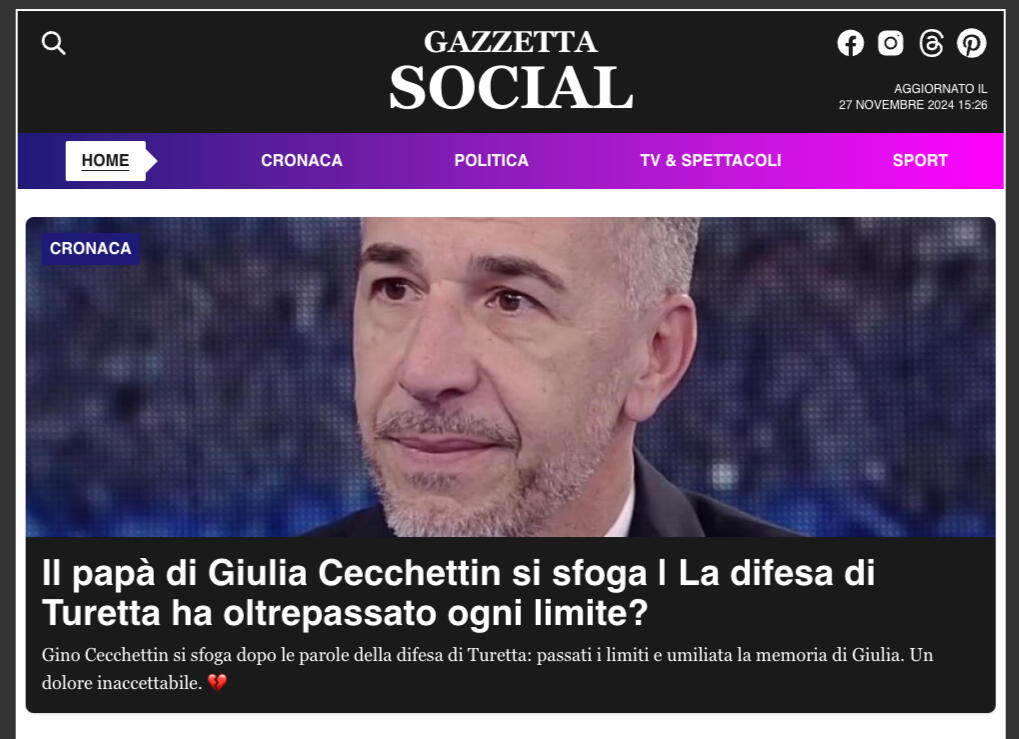
Task: Go to CRONACA in the navigation bar
Action: (x=302, y=161)
